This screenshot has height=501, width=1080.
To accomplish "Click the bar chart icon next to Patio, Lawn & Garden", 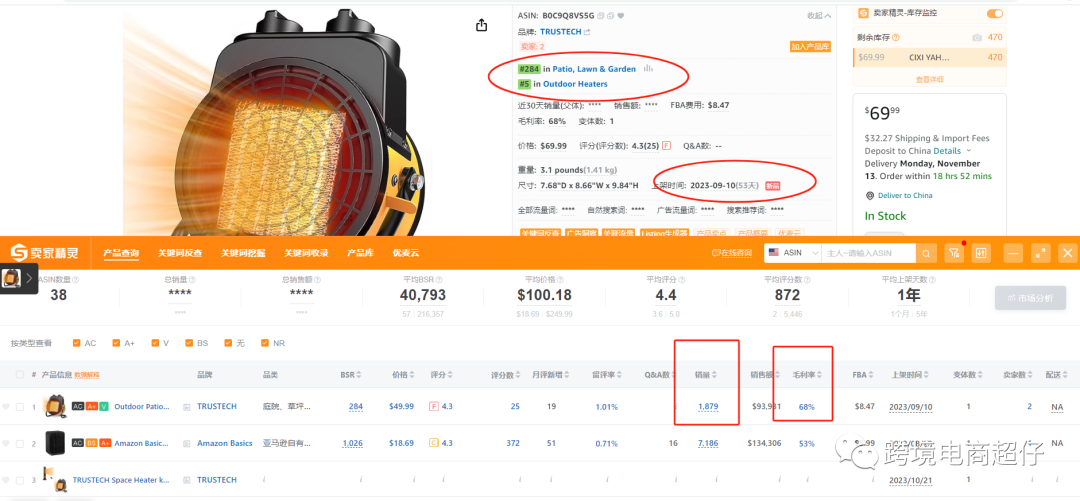I will point(648,68).
